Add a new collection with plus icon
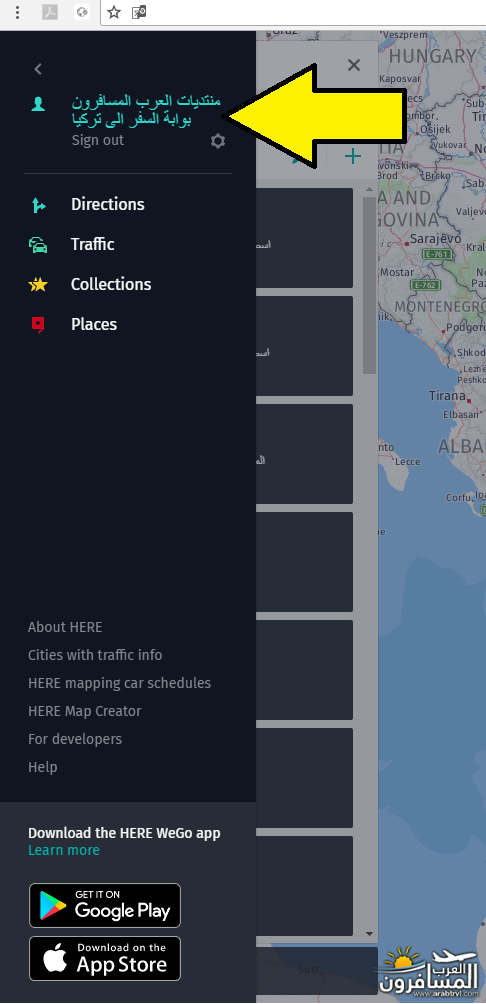486x1004 pixels. [353, 156]
